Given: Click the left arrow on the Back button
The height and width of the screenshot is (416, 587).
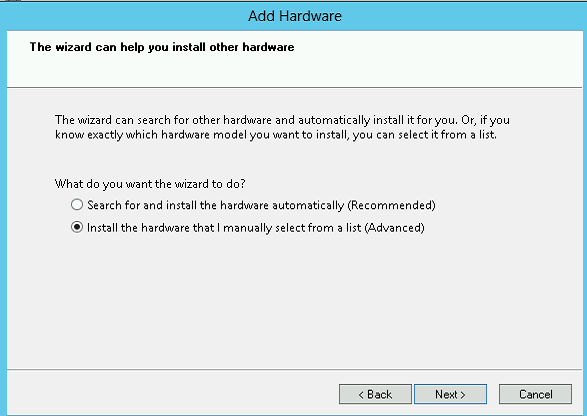Looking at the screenshot, I should [x=361, y=395].
